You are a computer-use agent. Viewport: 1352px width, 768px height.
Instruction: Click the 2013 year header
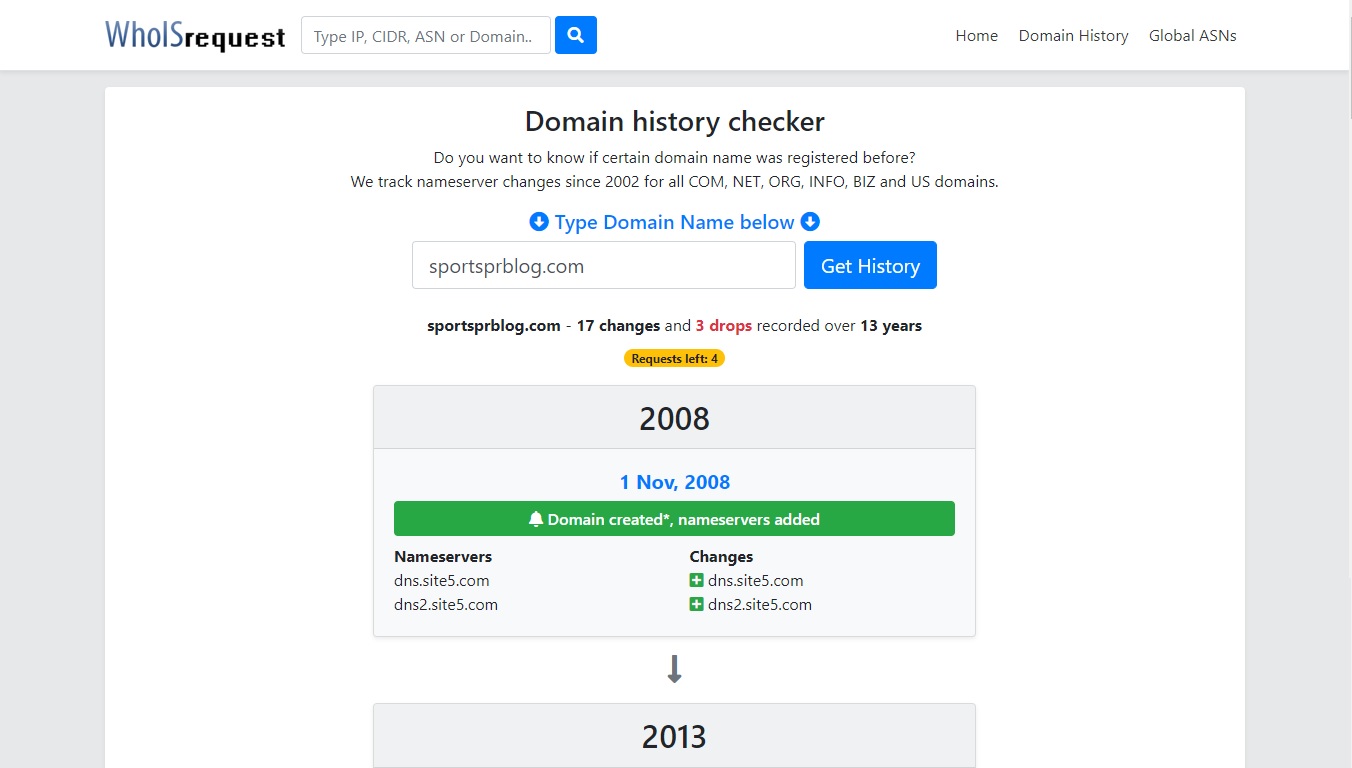[674, 736]
